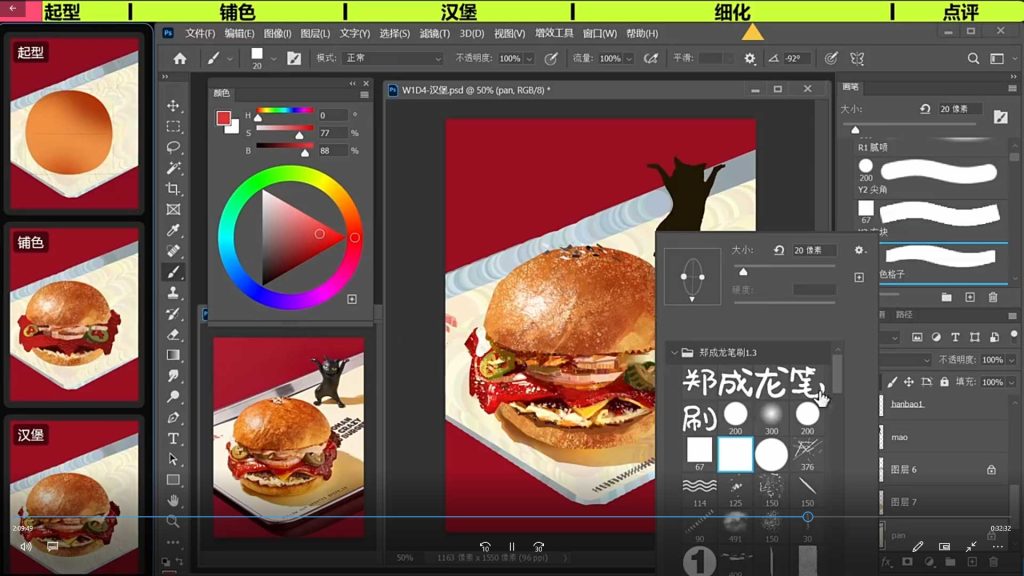This screenshot has width=1024, height=576.
Task: Toggle lock on layer 图层 6
Action: coord(991,470)
